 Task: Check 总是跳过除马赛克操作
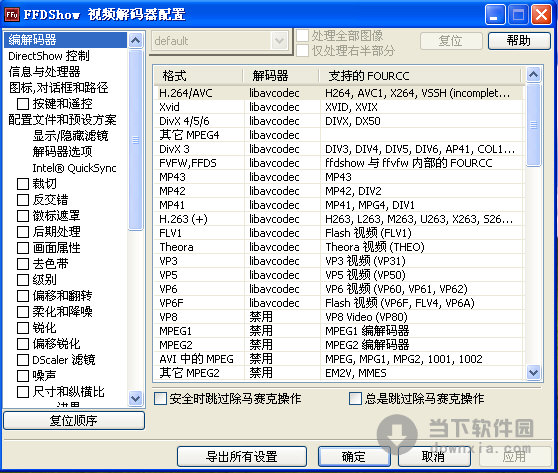point(355,399)
